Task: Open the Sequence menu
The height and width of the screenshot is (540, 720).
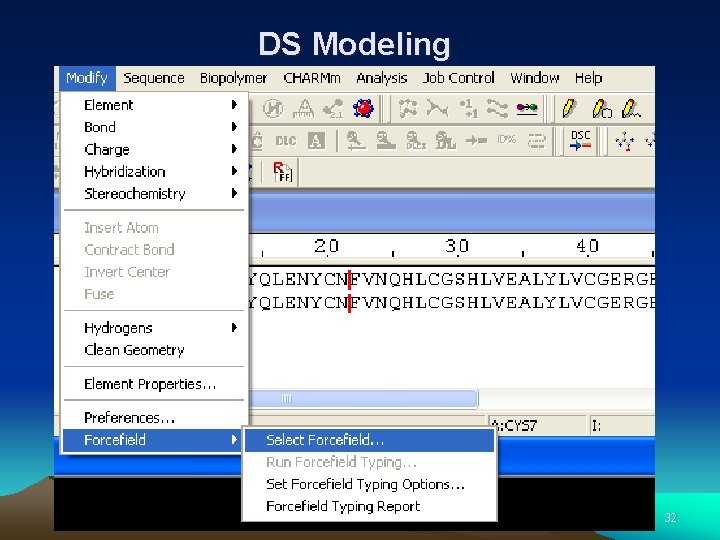Action: (x=154, y=78)
